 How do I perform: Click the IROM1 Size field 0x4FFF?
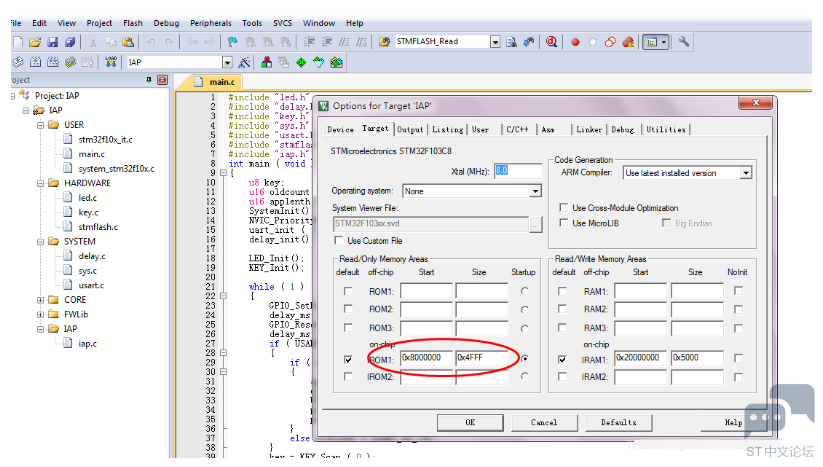coord(481,358)
